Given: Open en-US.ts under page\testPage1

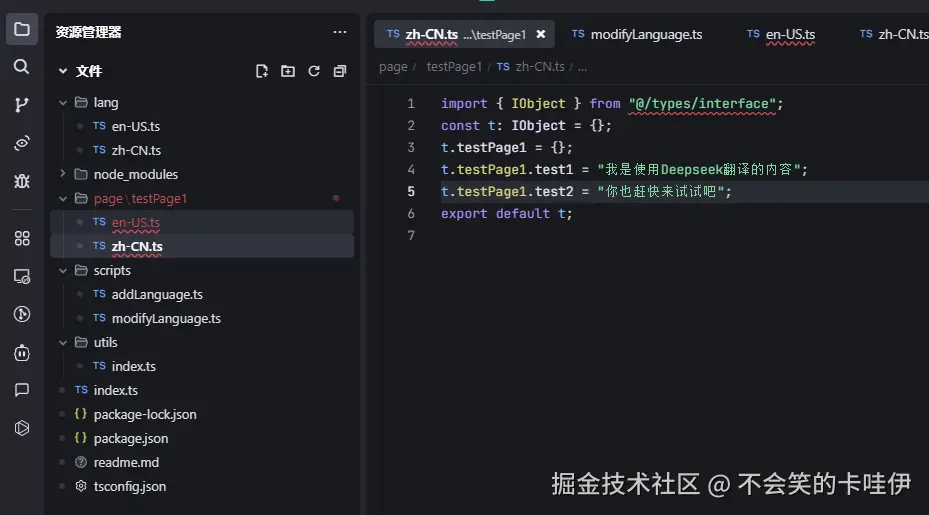Looking at the screenshot, I should (x=202, y=222).
